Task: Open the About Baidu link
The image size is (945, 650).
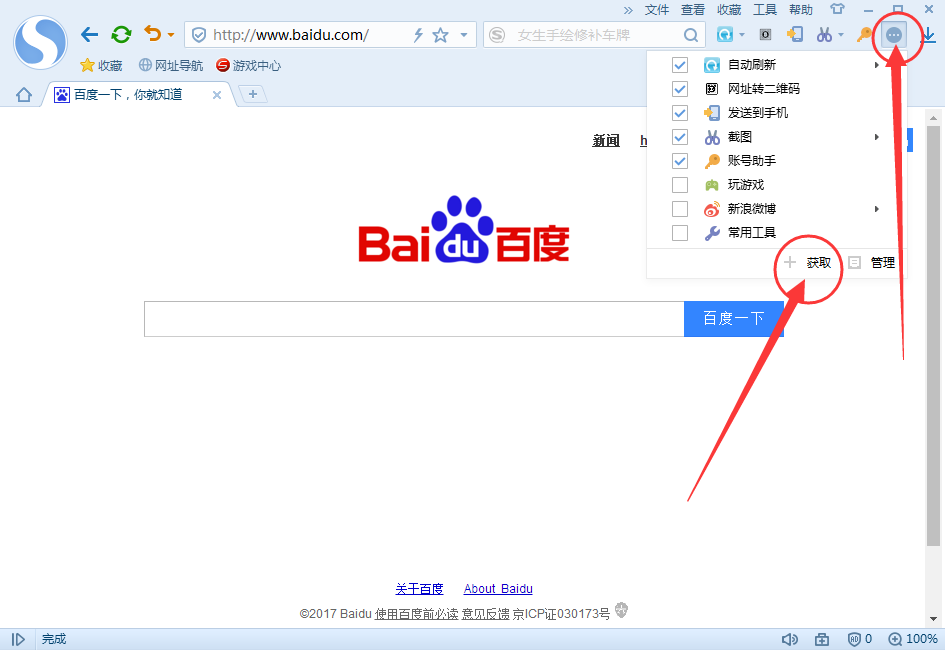Action: 498,589
